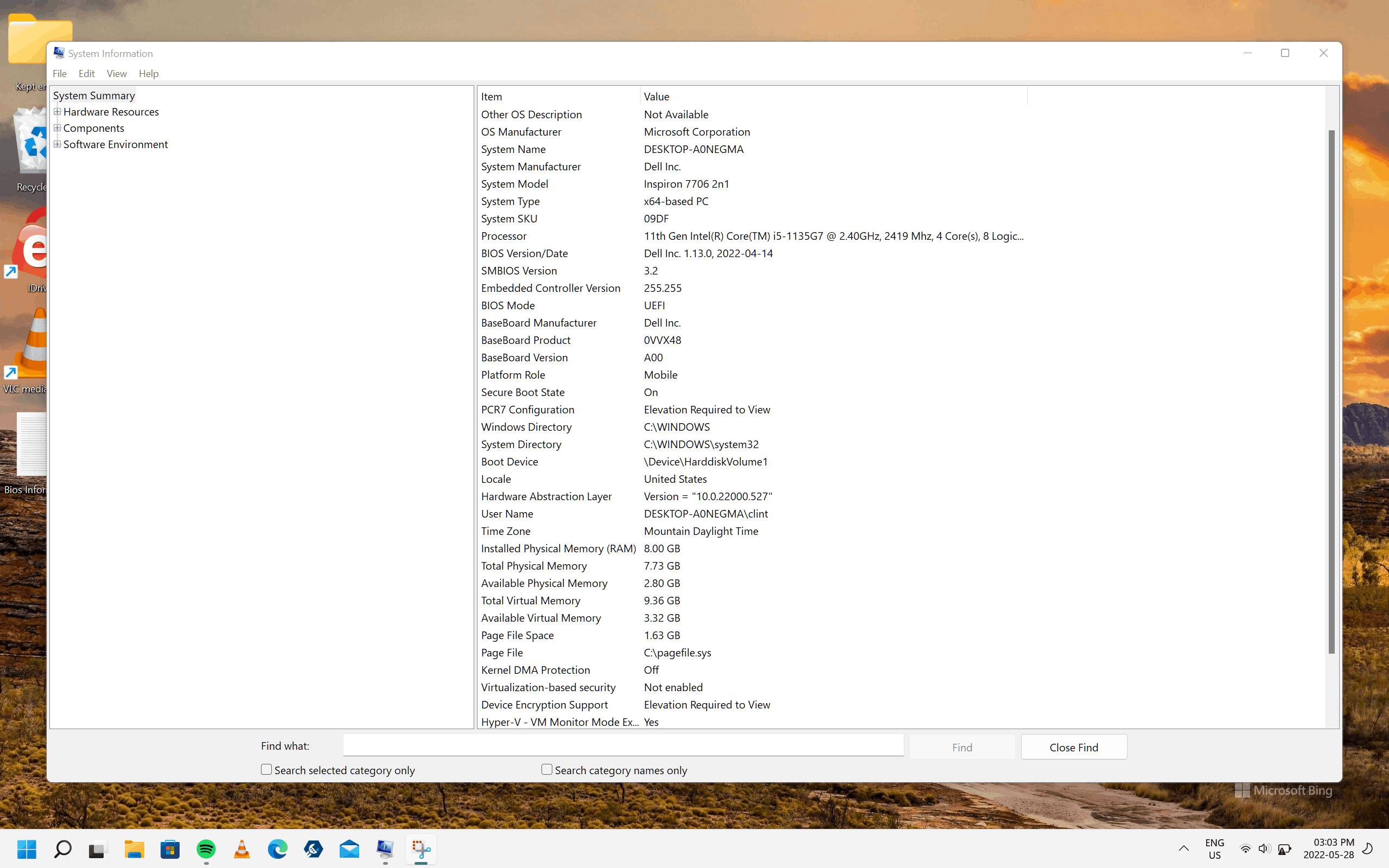
Task: Launch File Explorer from taskbar
Action: [135, 848]
